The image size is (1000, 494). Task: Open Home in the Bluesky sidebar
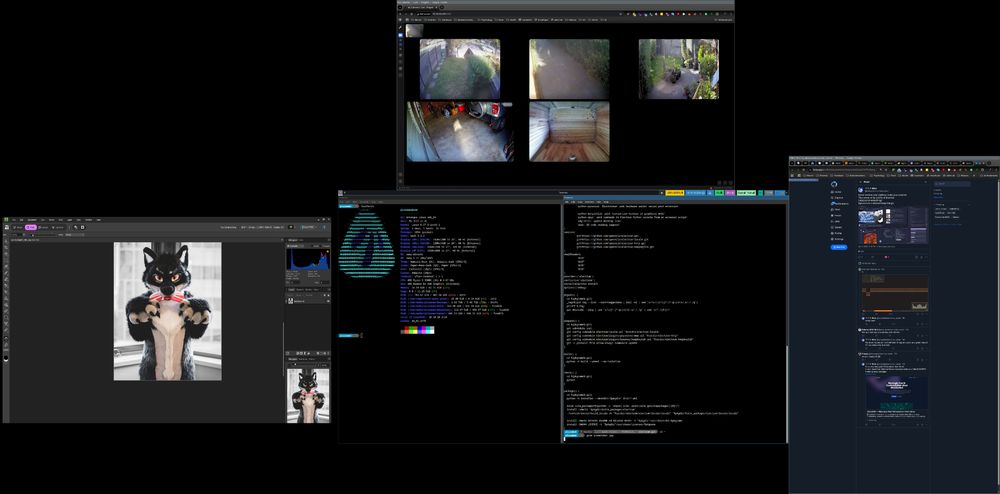point(837,192)
